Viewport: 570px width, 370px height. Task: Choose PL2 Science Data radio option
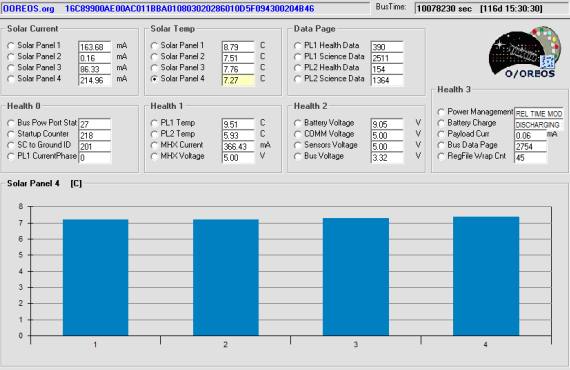click(297, 79)
